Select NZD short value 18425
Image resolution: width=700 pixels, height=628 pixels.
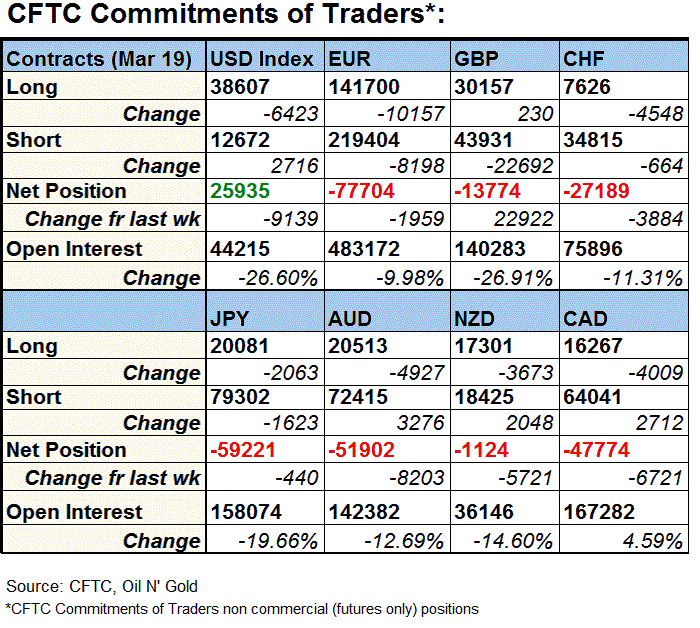click(x=483, y=397)
